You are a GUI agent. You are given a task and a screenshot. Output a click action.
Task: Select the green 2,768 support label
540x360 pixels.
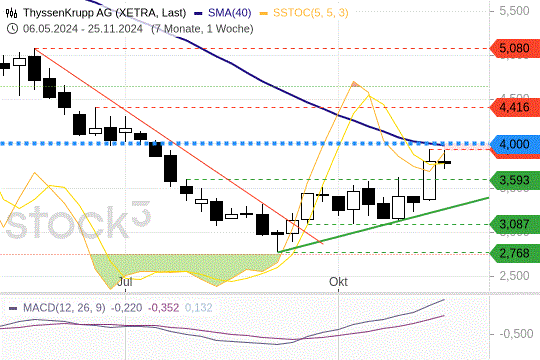click(515, 253)
